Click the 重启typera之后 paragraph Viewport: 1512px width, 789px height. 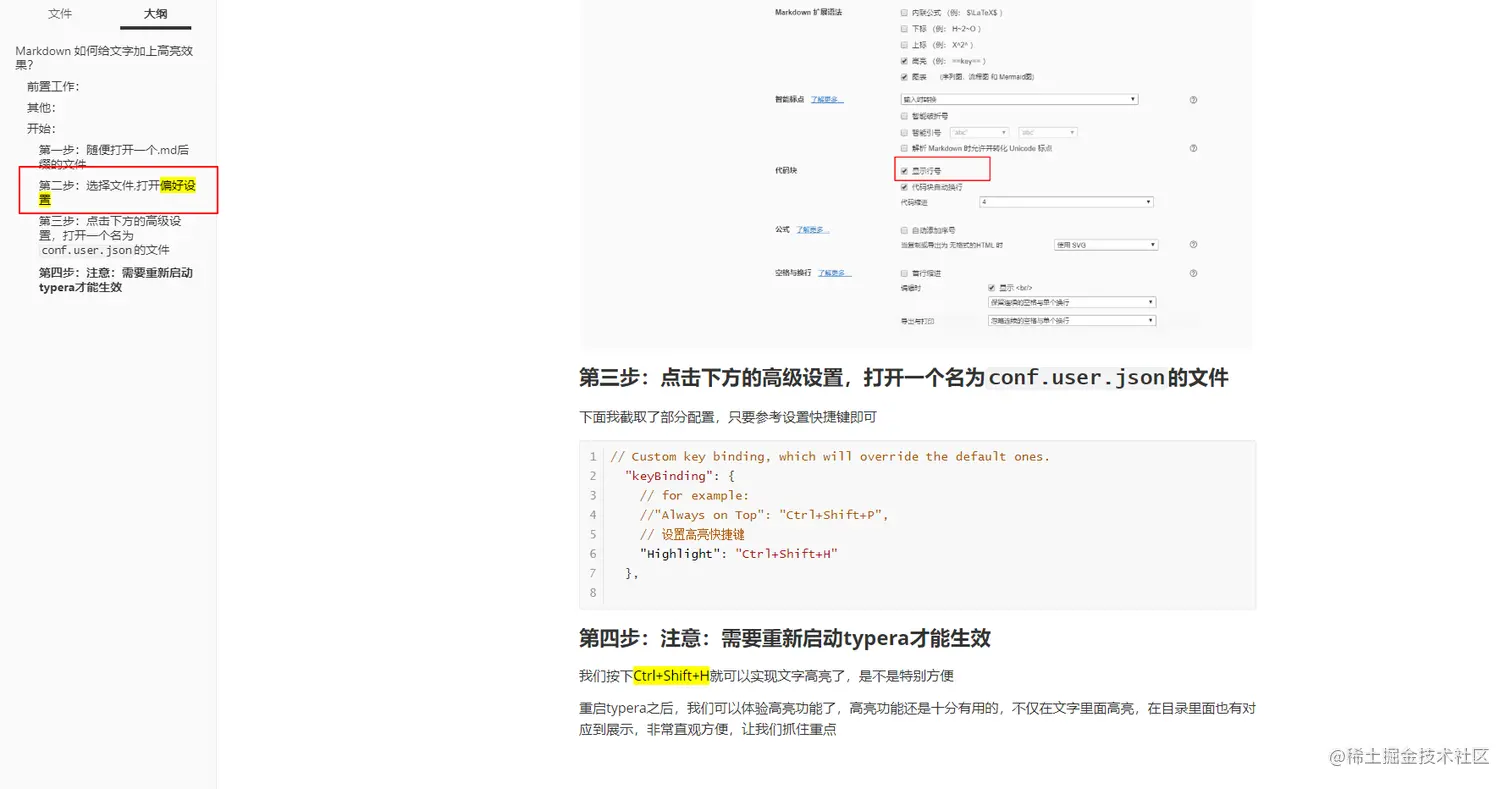click(917, 719)
